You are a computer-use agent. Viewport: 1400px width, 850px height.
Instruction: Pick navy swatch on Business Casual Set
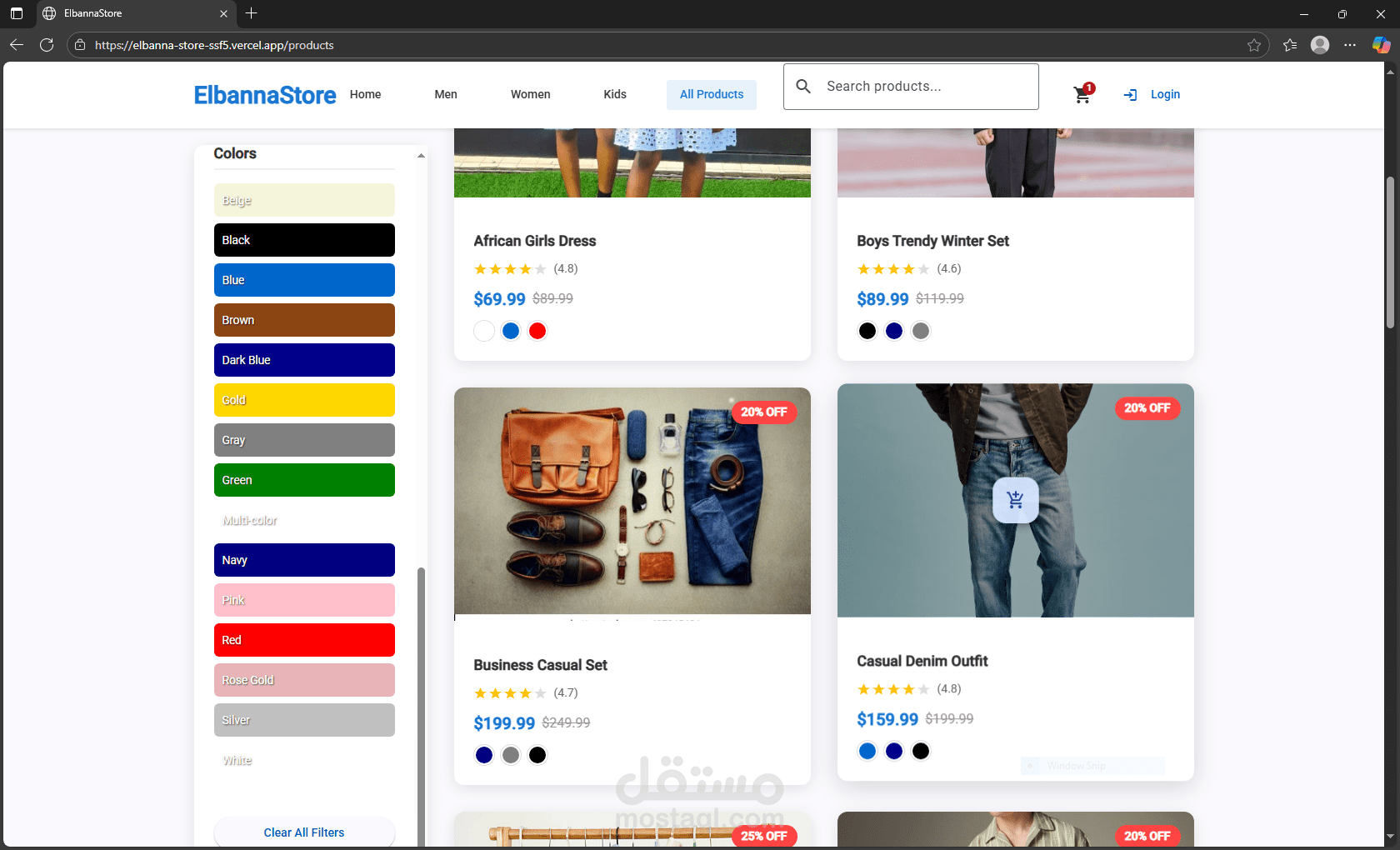click(484, 755)
